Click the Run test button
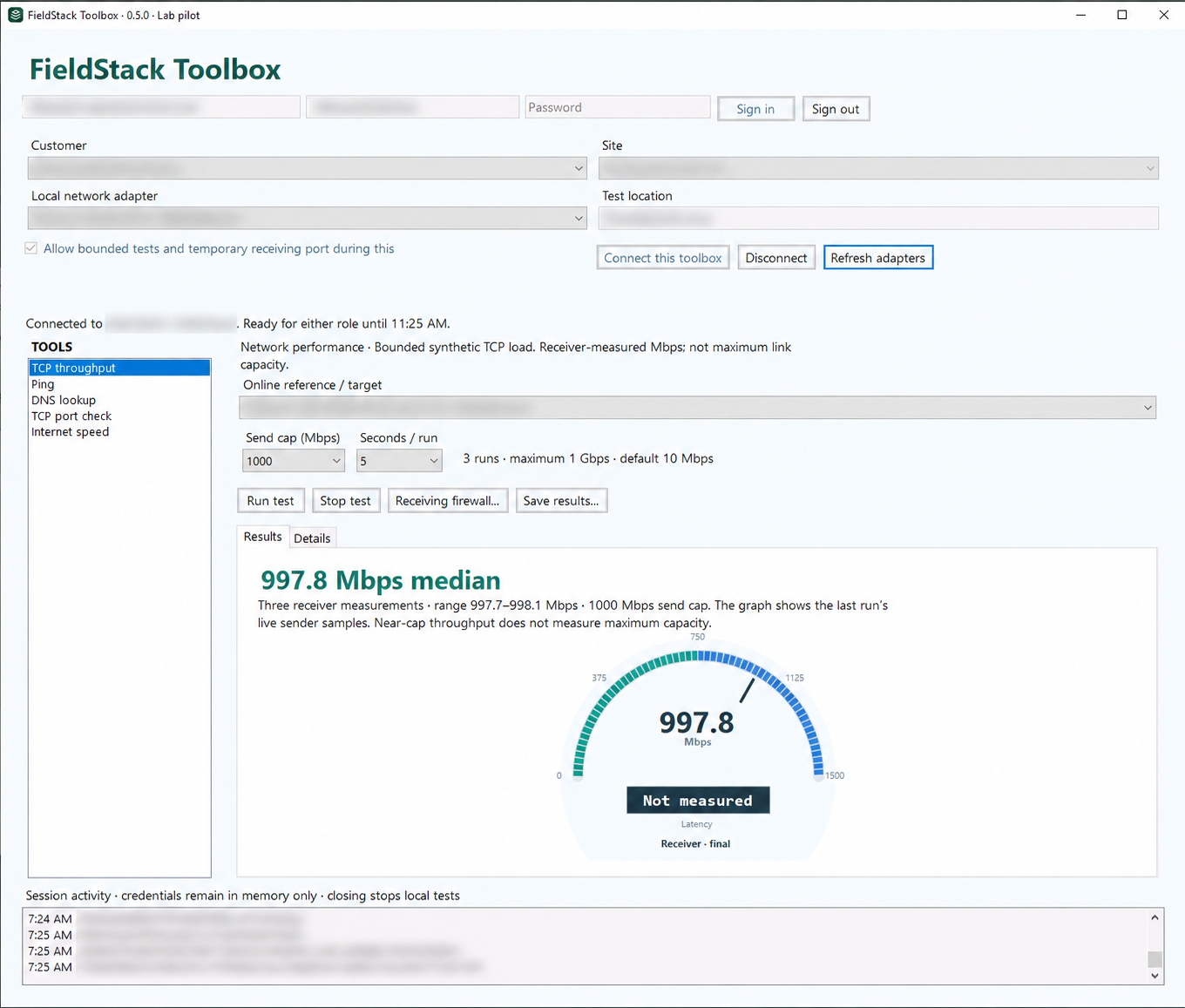 [x=271, y=501]
